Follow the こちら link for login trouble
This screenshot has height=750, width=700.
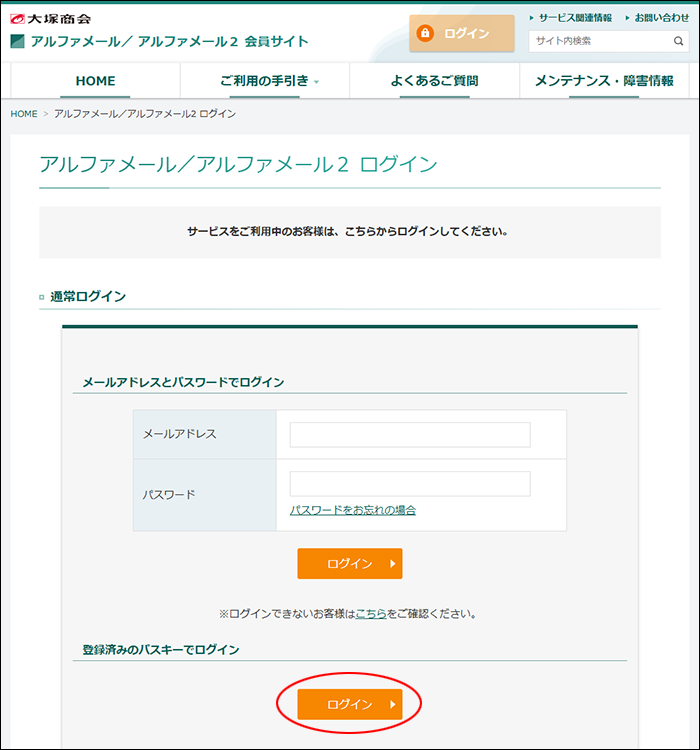point(371,613)
